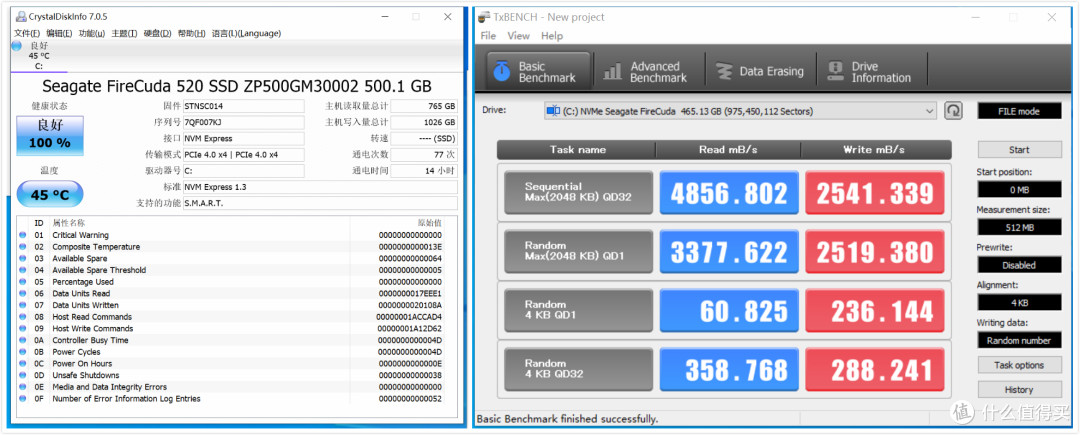Open the 文件(F) menu in CrystalDiskInfo
This screenshot has height=435, width=1080.
point(27,33)
